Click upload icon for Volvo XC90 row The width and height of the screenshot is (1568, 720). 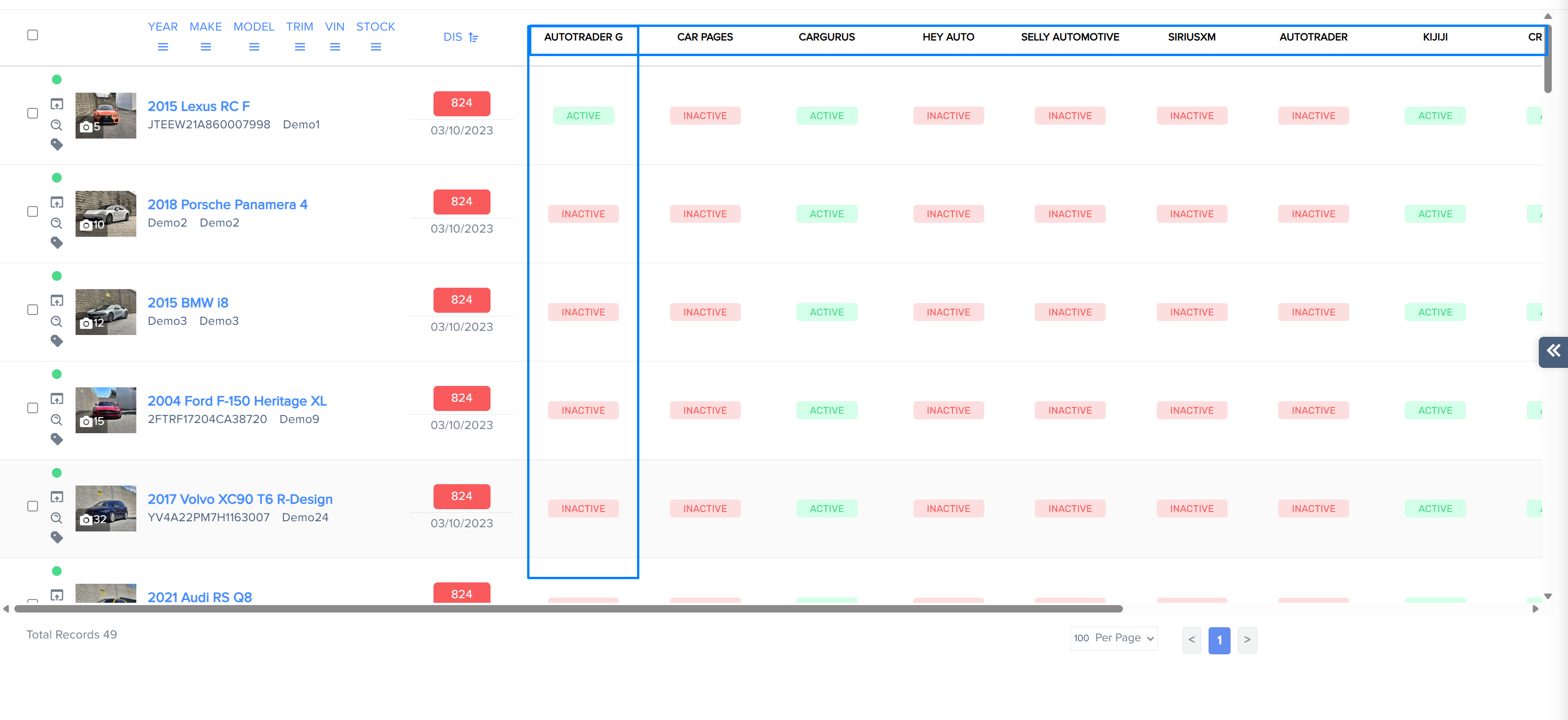[x=57, y=497]
